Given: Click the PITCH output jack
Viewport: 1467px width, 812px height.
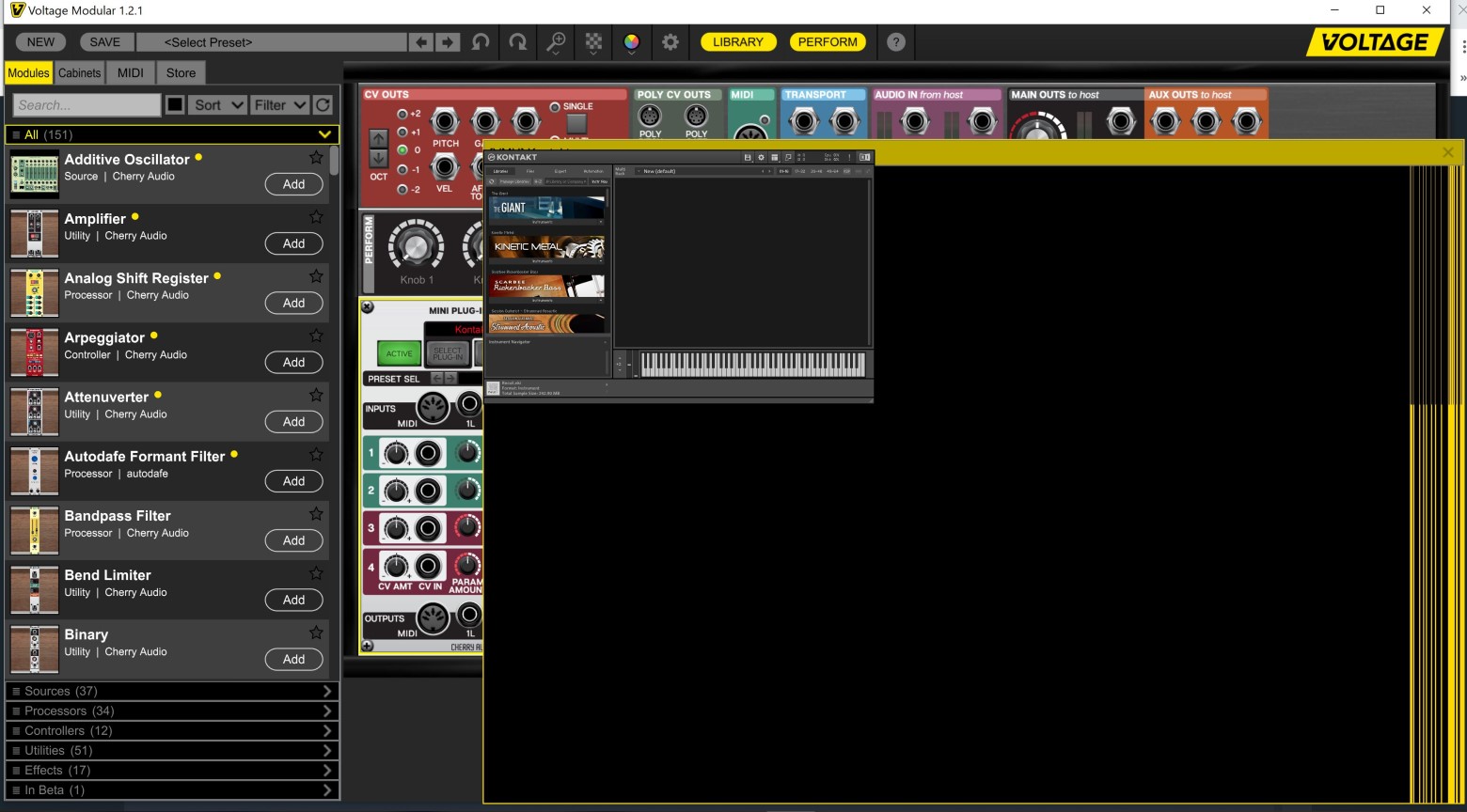Looking at the screenshot, I should [445, 120].
